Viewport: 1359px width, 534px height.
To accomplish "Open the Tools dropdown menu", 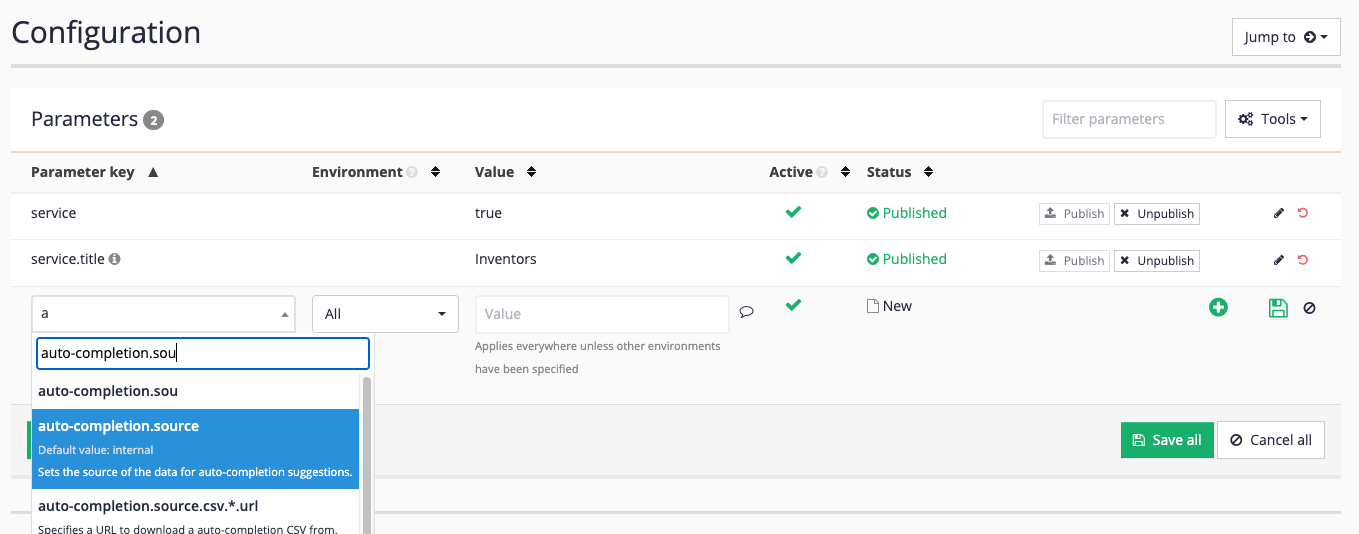I will 1272,119.
